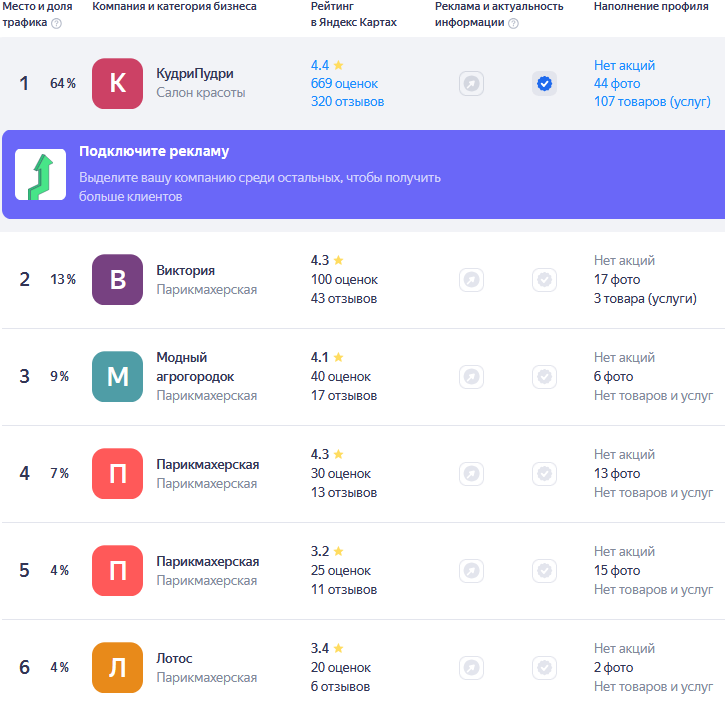Open the '320 отзывов' link
The image size is (725, 710).
(x=347, y=102)
